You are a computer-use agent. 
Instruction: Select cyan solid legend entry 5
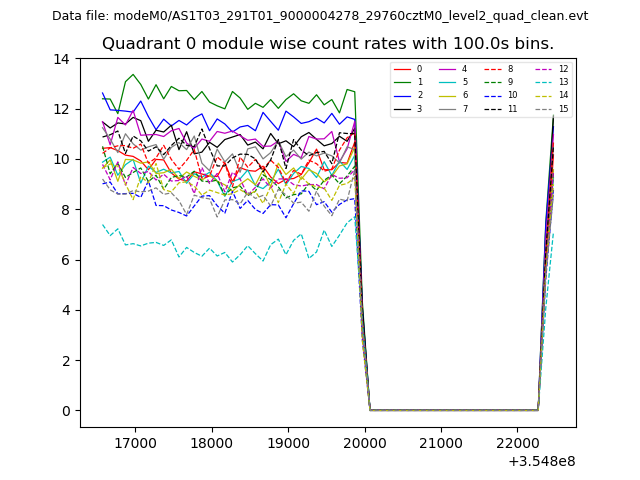point(453,82)
